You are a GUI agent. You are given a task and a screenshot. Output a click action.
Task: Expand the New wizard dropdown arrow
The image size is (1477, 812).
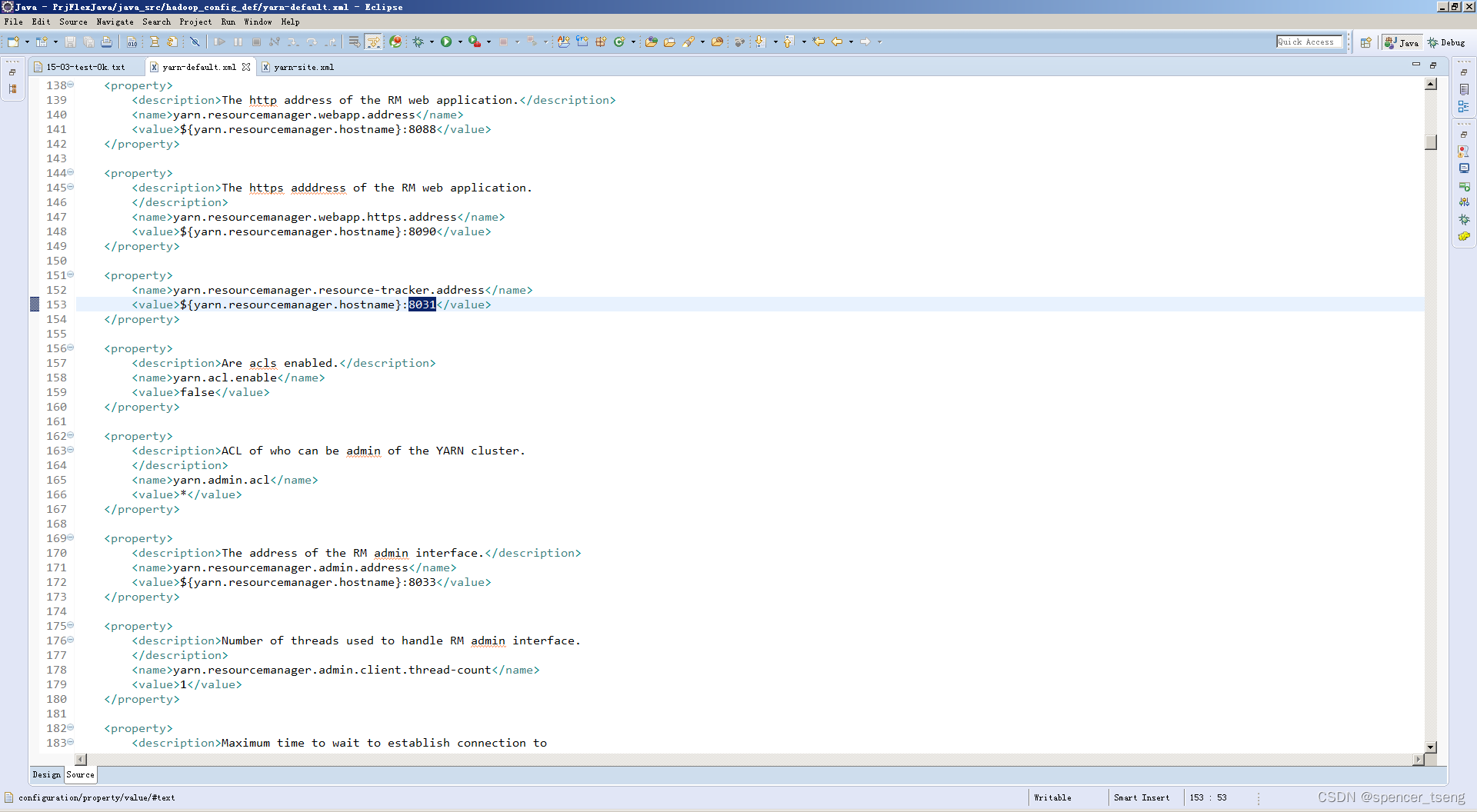25,42
